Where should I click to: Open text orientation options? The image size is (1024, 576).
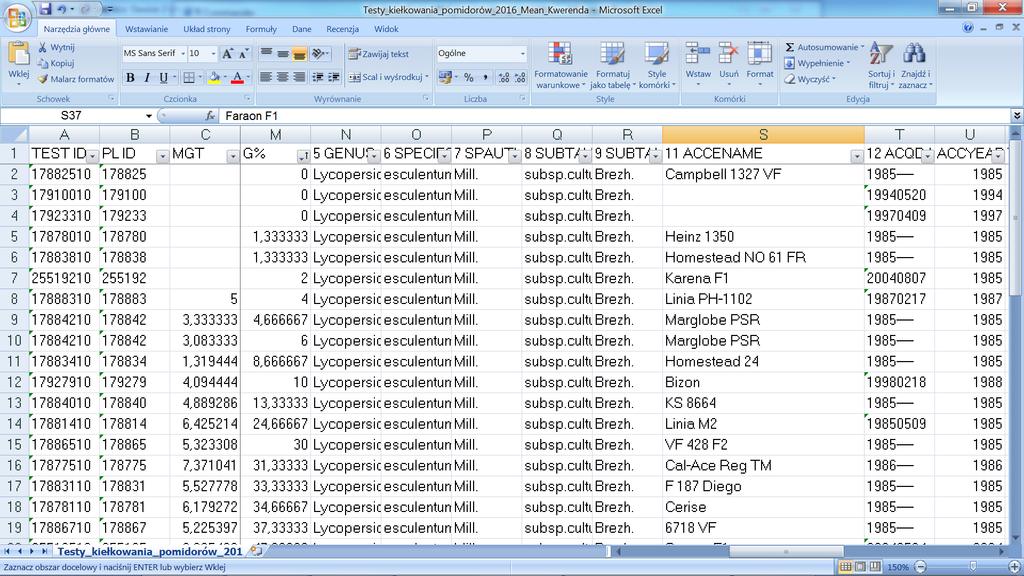(x=319, y=54)
